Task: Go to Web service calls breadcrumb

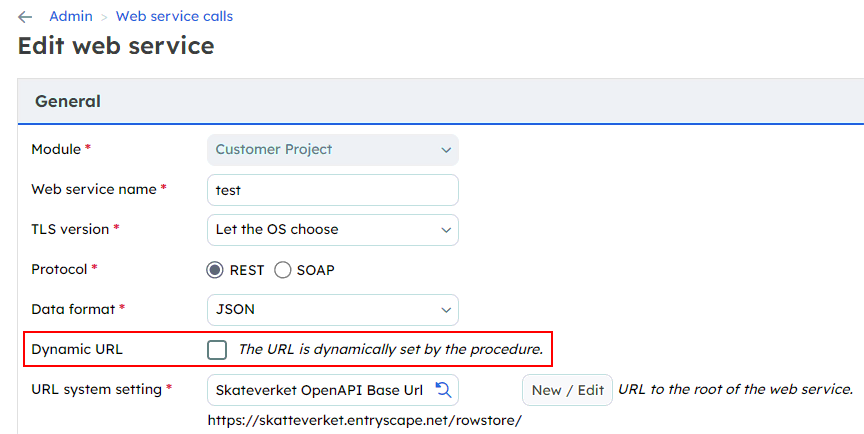Action: click(174, 17)
